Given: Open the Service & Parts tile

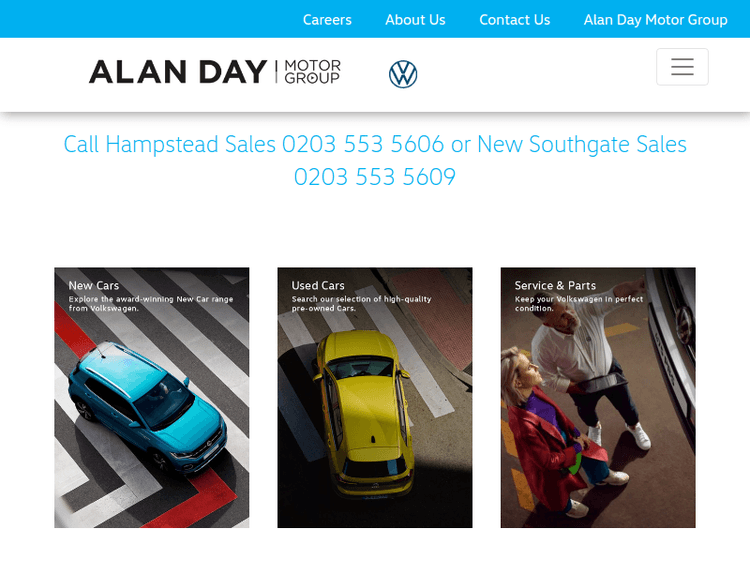Looking at the screenshot, I should [598, 397].
